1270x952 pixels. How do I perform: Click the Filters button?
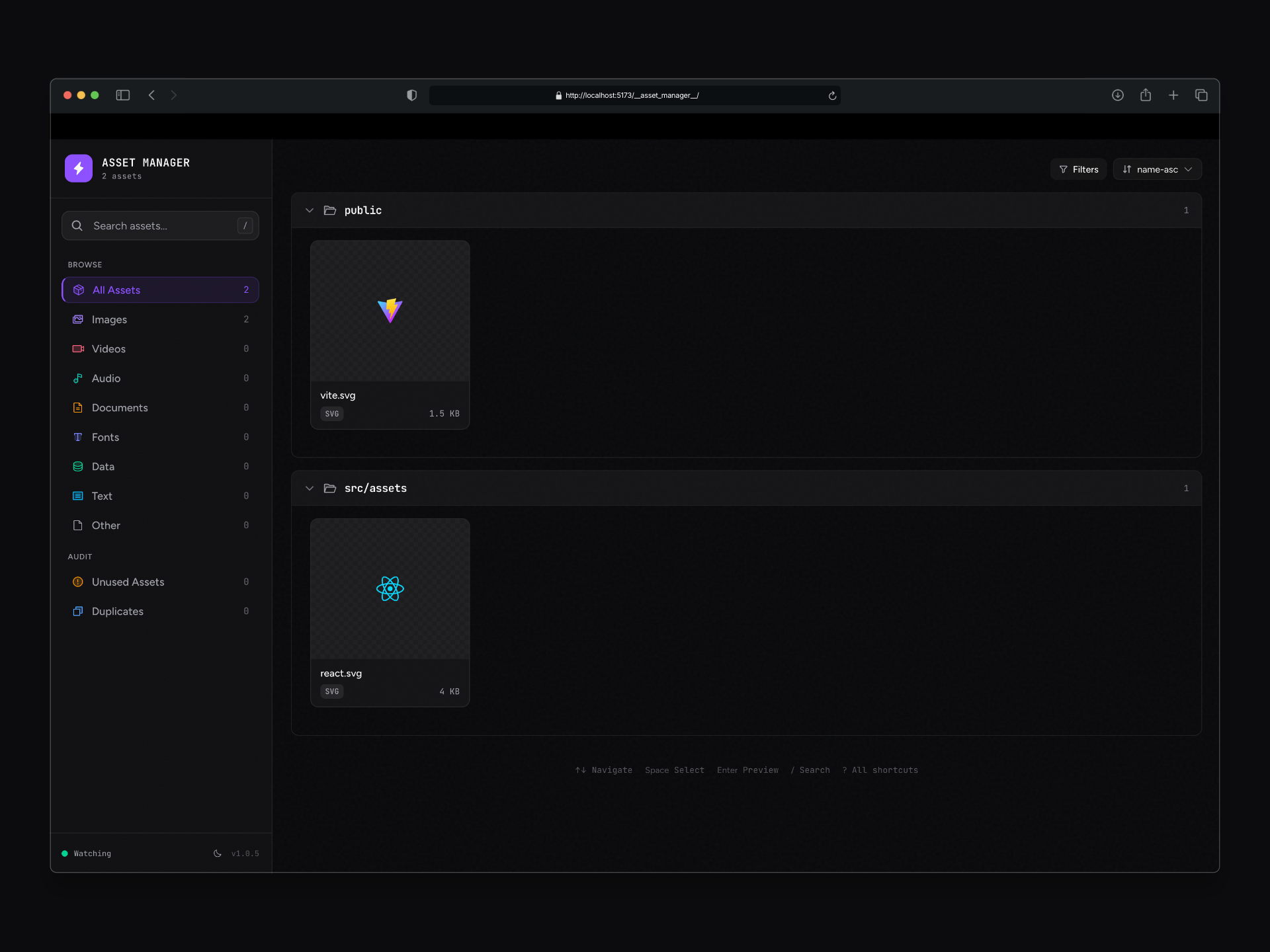click(x=1078, y=169)
